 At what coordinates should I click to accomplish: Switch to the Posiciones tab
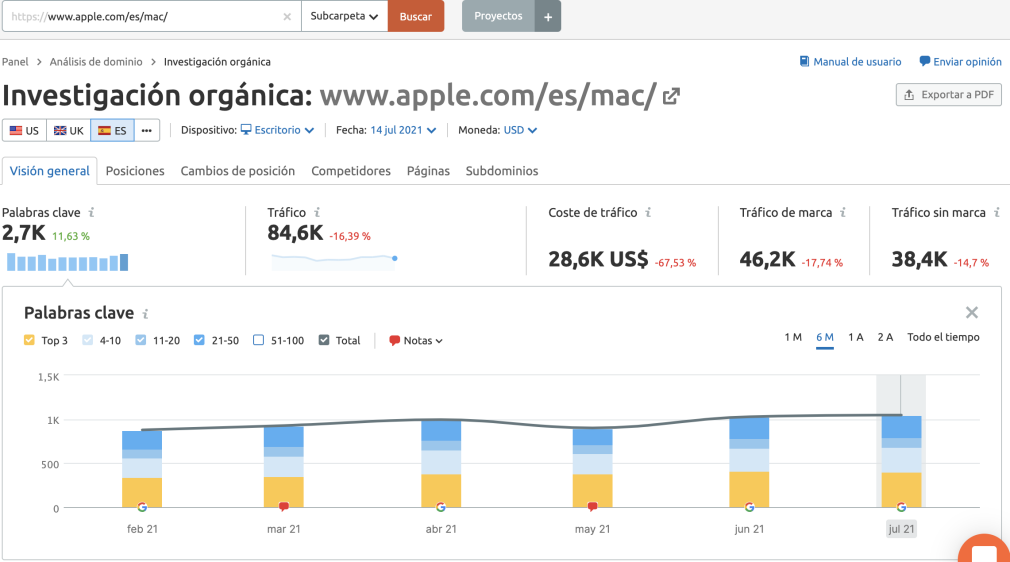(135, 171)
